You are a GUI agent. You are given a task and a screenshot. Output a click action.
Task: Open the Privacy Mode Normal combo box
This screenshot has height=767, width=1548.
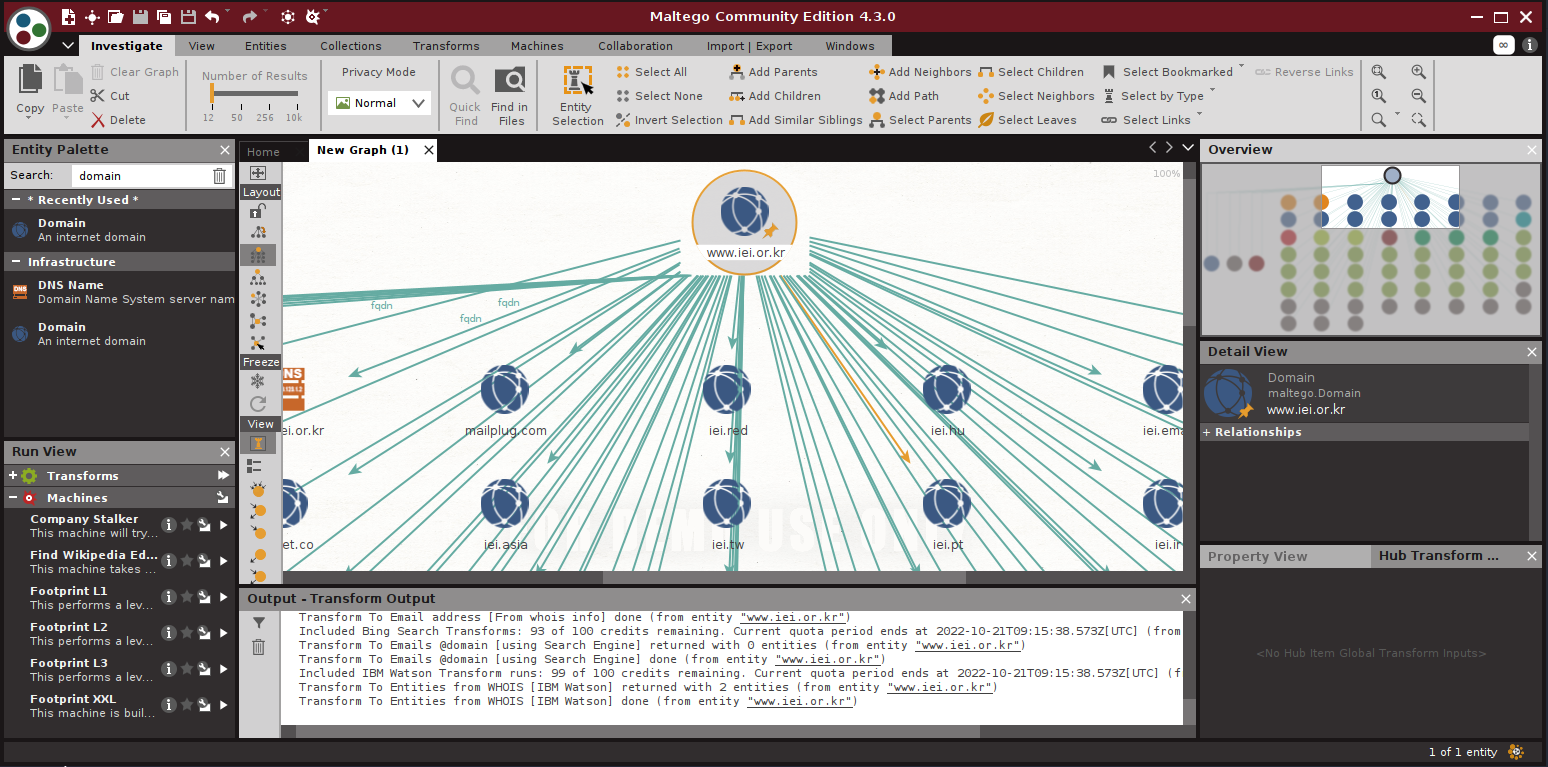tap(379, 103)
